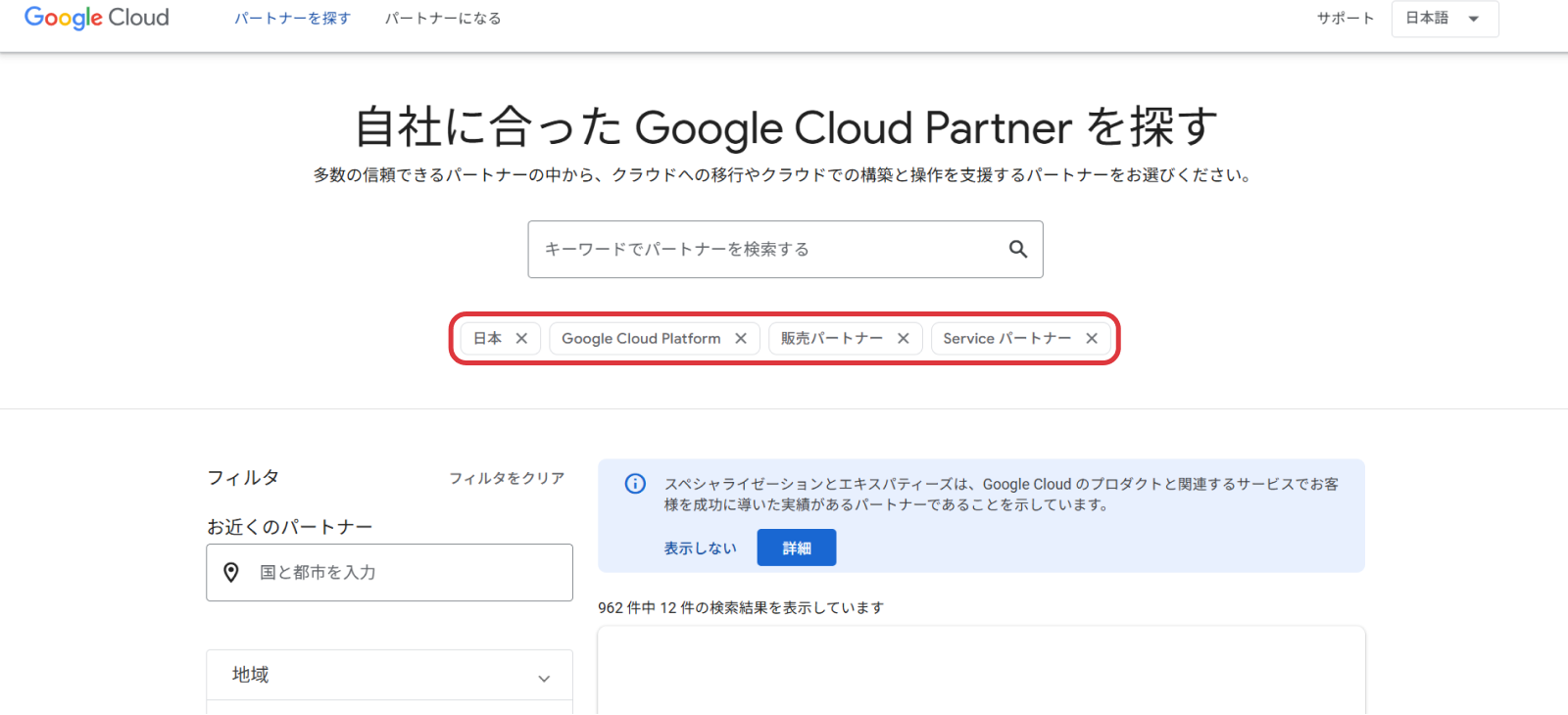The width and height of the screenshot is (1568, 715).
Task: Click the blue info circle icon
Action: pyautogui.click(x=635, y=484)
